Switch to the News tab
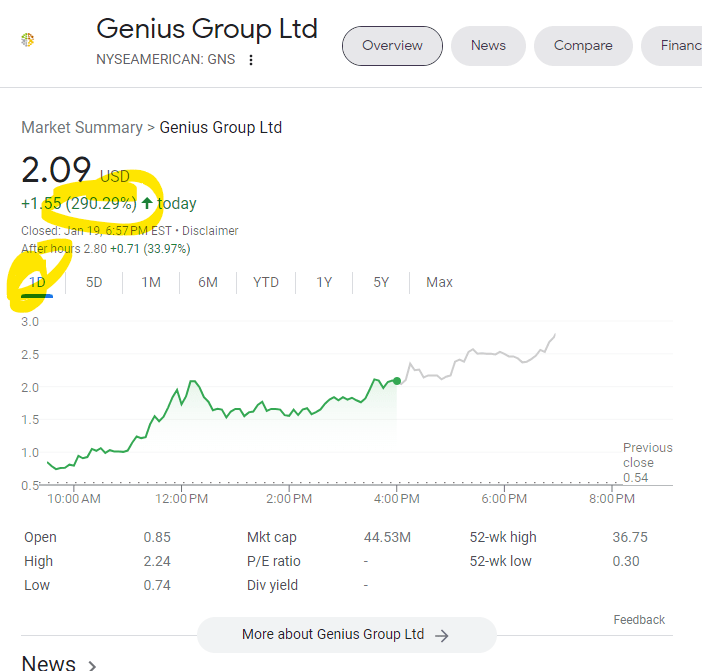The image size is (702, 671). tap(488, 45)
